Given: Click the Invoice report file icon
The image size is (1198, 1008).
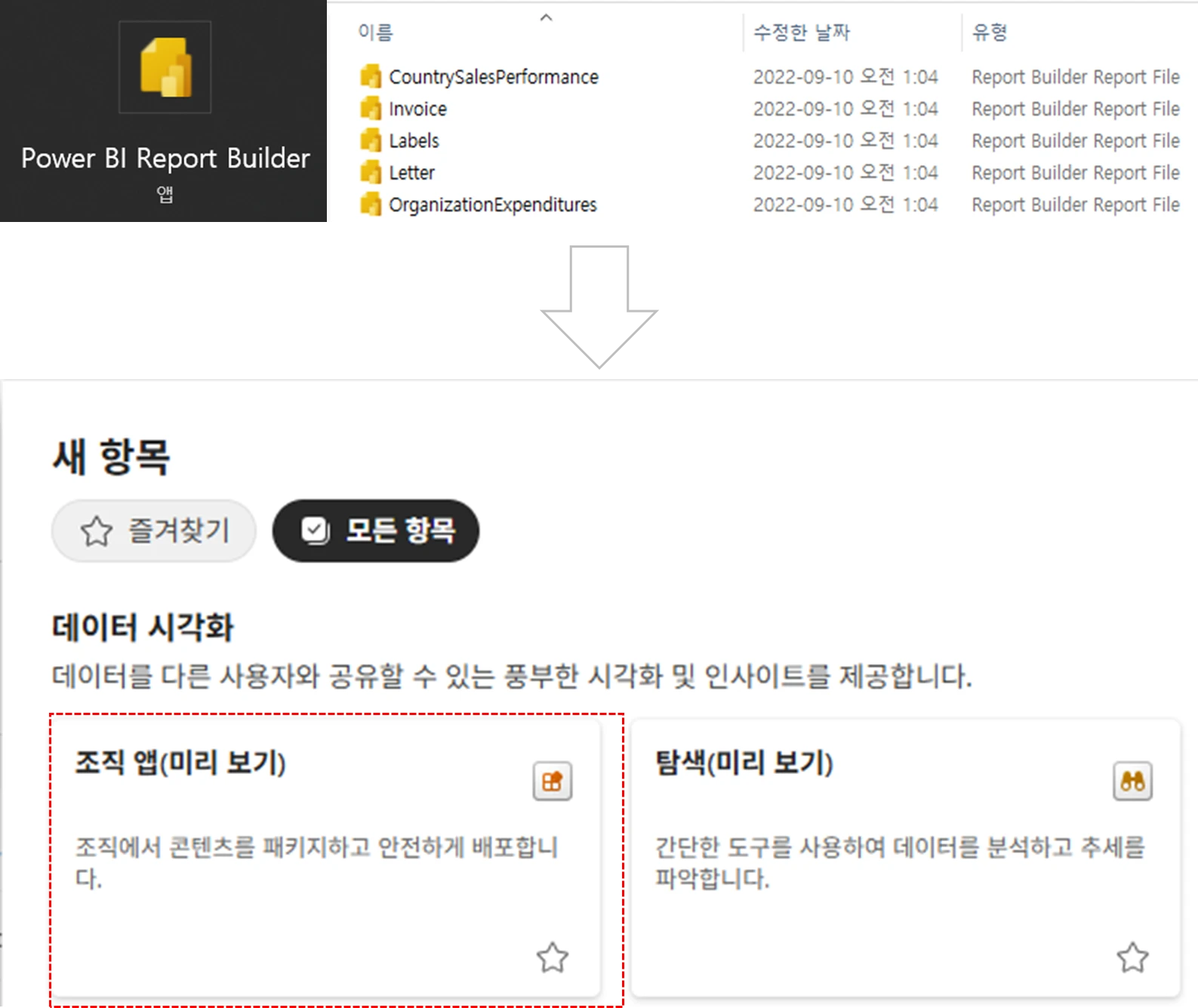Looking at the screenshot, I should (x=371, y=109).
